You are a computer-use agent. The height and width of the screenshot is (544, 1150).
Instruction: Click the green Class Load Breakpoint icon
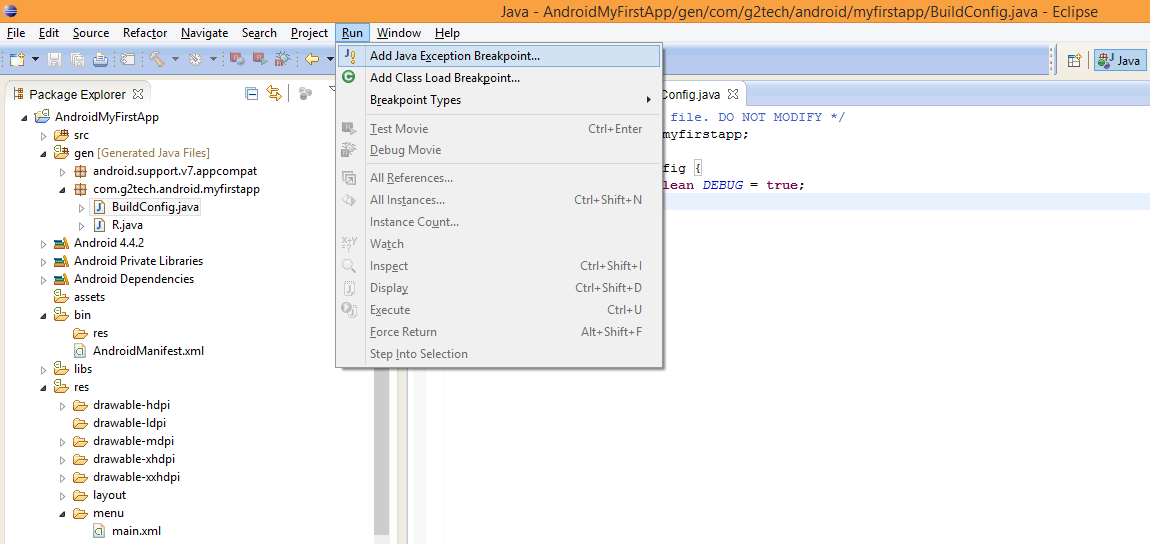pyautogui.click(x=349, y=77)
